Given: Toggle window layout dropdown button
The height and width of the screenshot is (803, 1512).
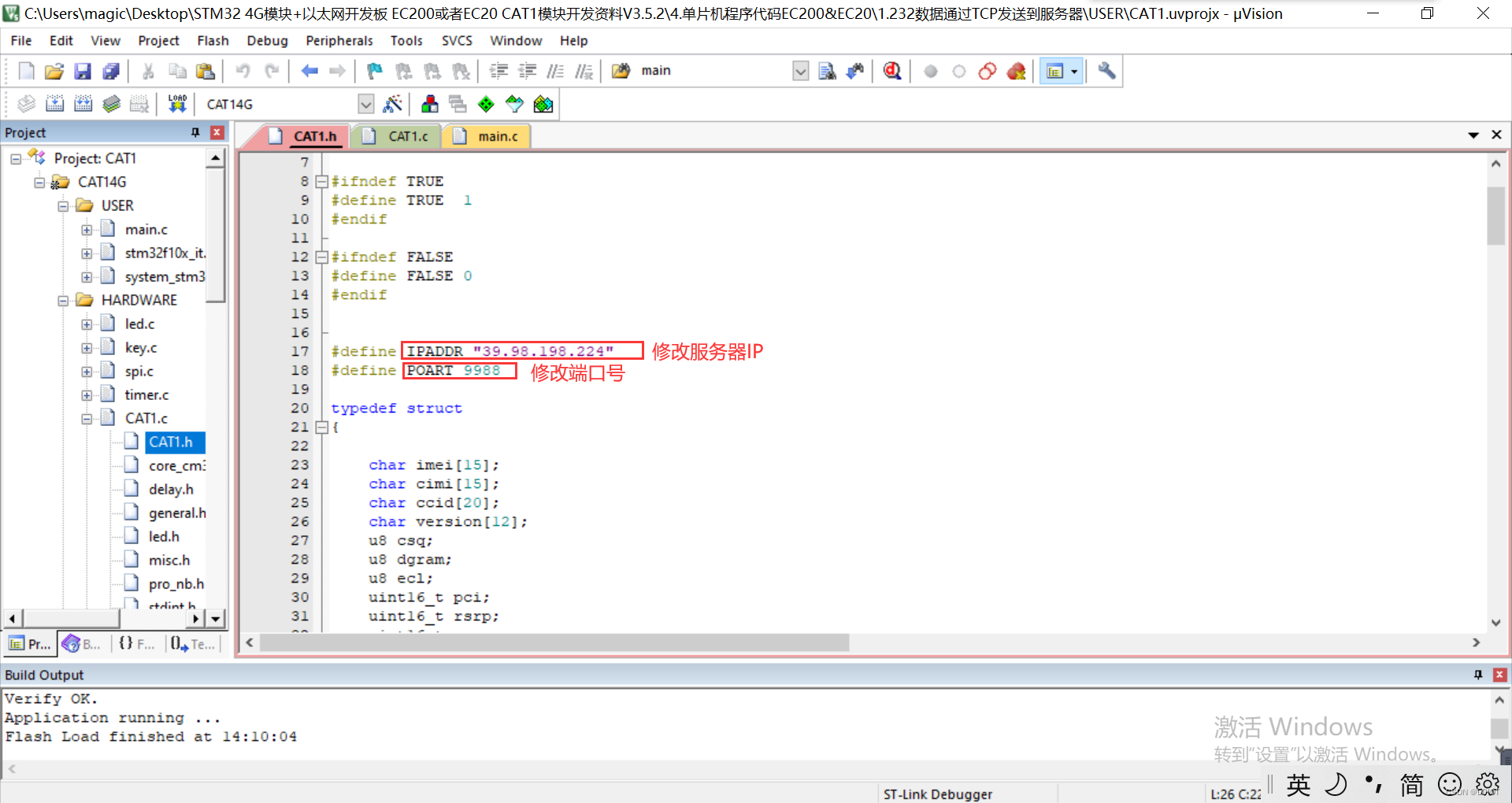Looking at the screenshot, I should tap(1074, 72).
